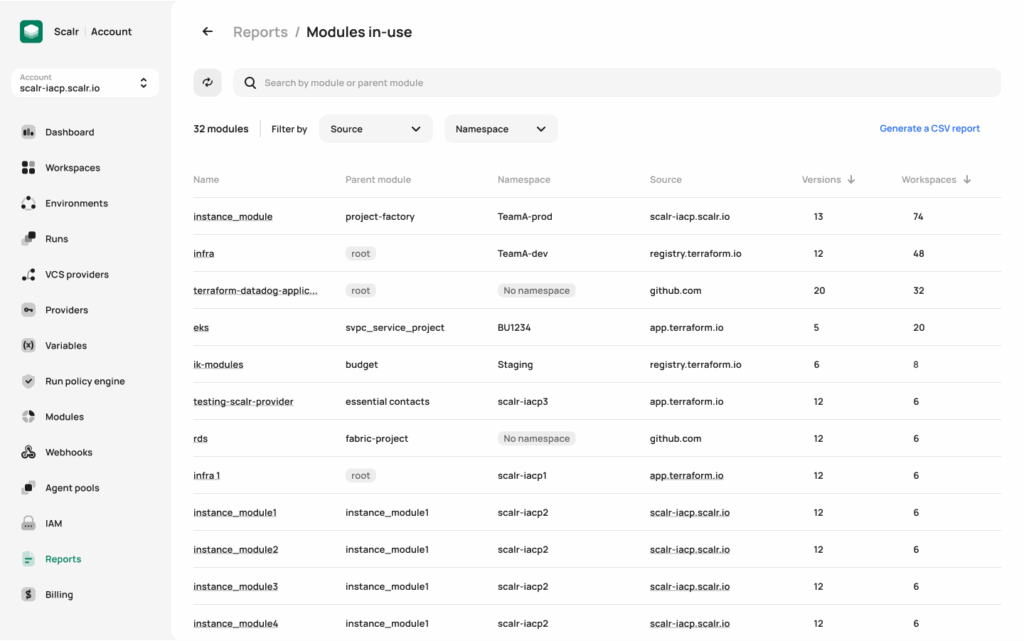Click the No namespace tag in rds row
1024x641 pixels.
click(536, 439)
